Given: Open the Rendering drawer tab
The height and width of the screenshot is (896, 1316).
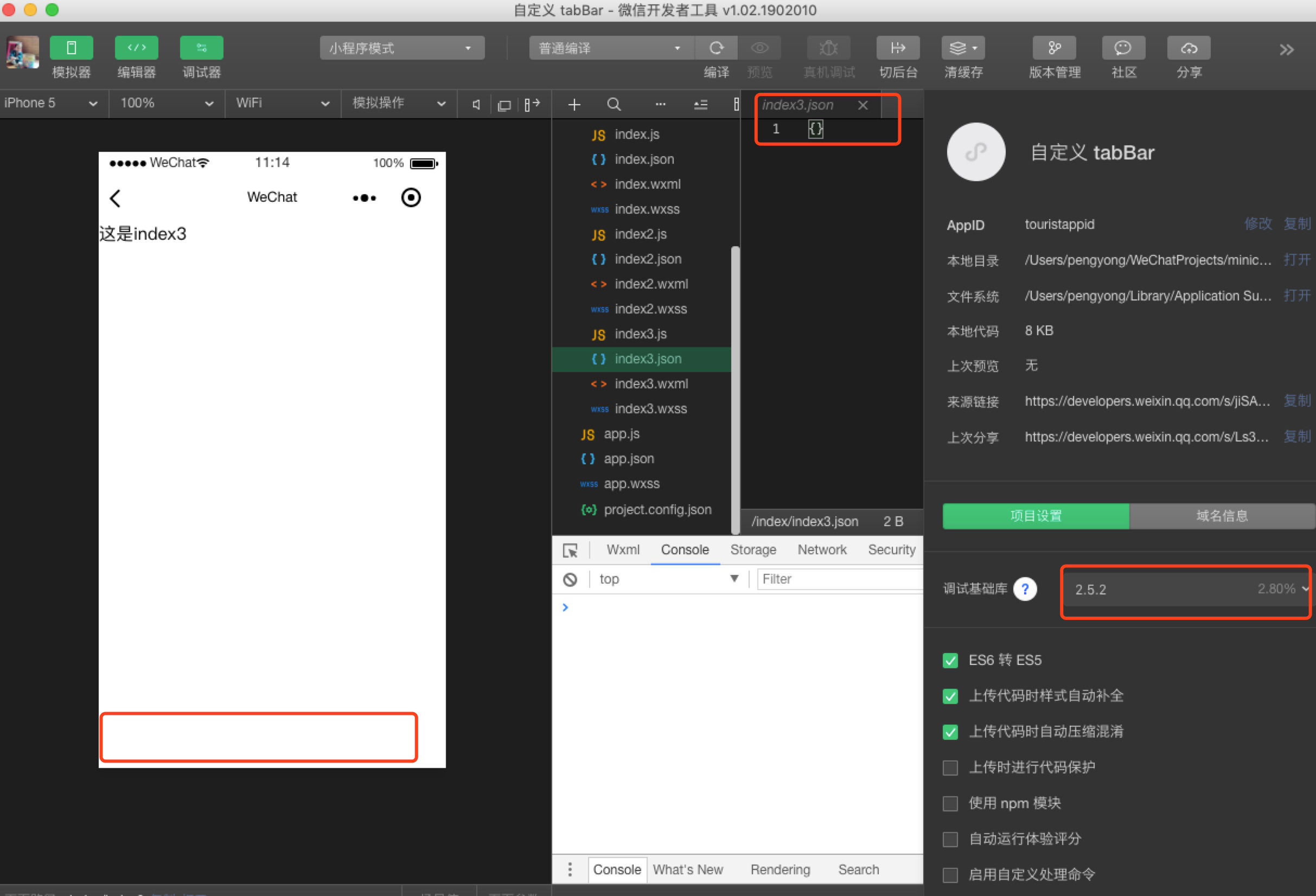Looking at the screenshot, I should click(x=780, y=869).
